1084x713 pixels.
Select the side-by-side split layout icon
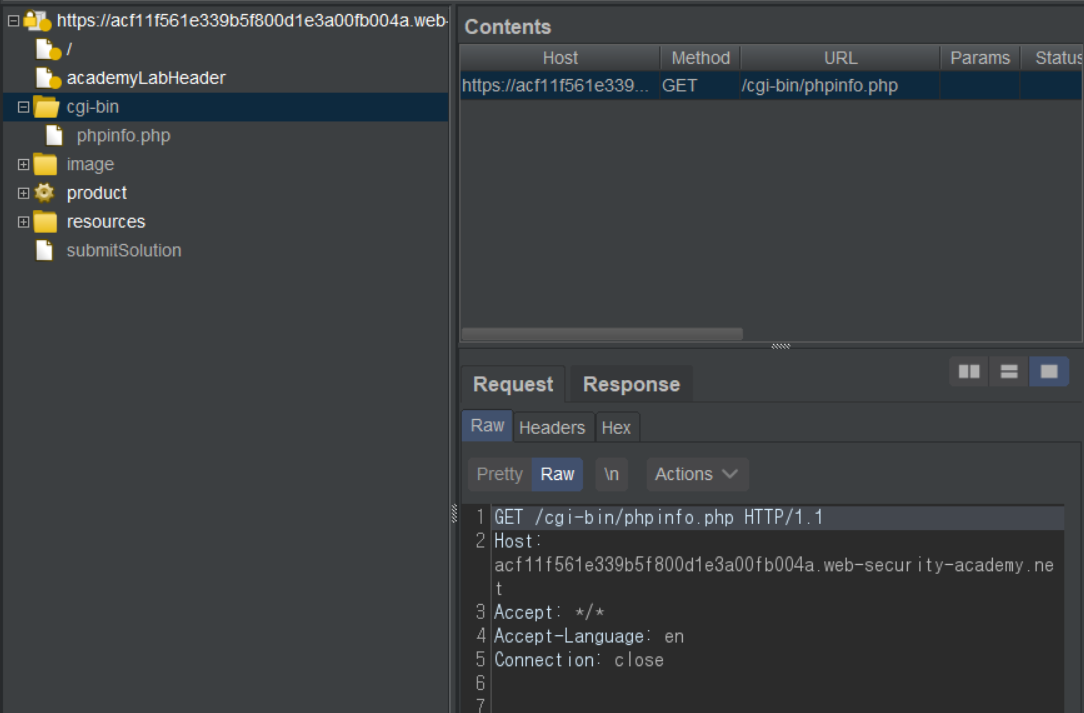click(969, 372)
